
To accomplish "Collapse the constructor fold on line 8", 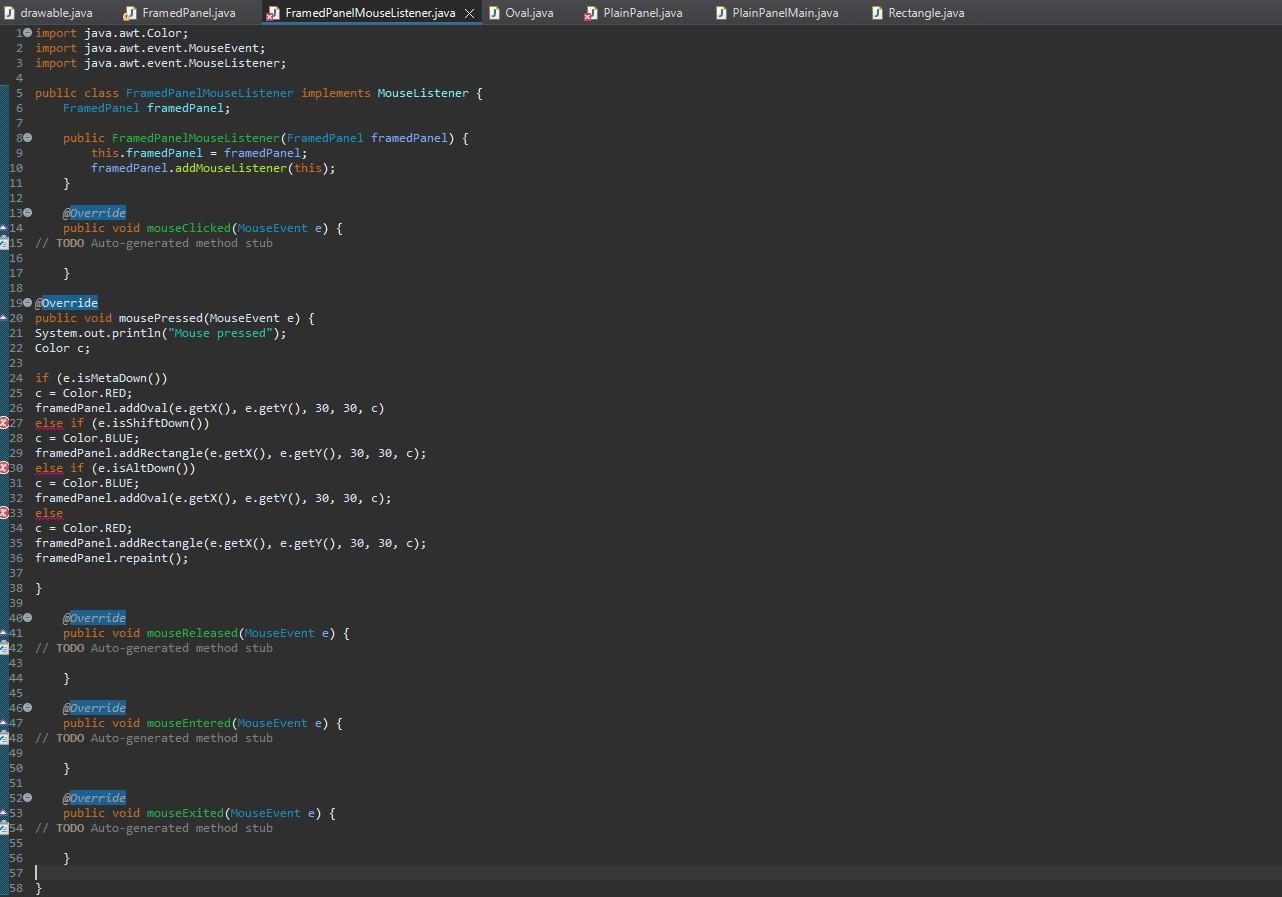I will pos(28,138).
